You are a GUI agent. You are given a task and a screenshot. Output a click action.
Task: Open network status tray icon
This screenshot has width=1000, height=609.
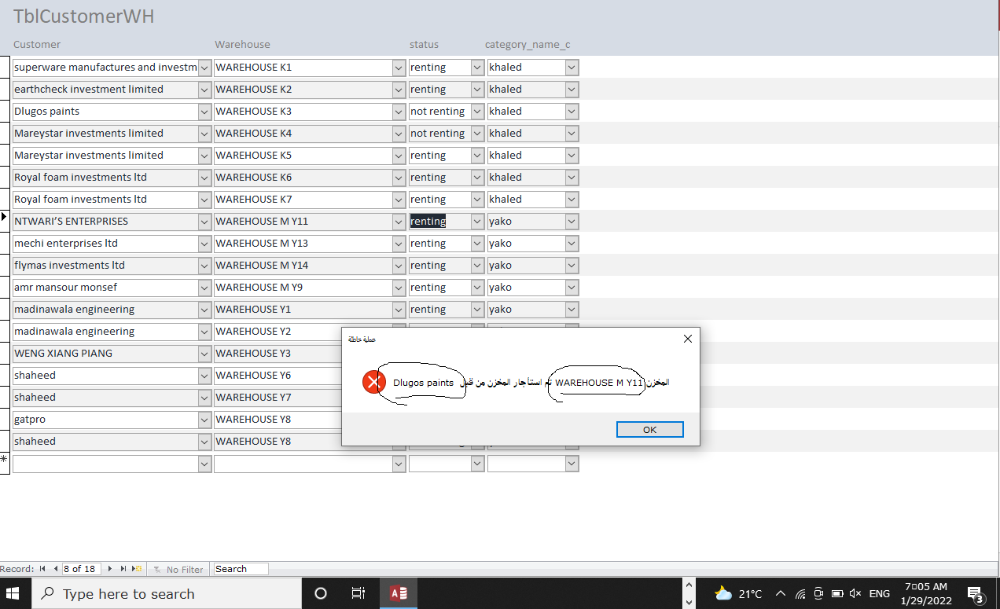pyautogui.click(x=800, y=594)
